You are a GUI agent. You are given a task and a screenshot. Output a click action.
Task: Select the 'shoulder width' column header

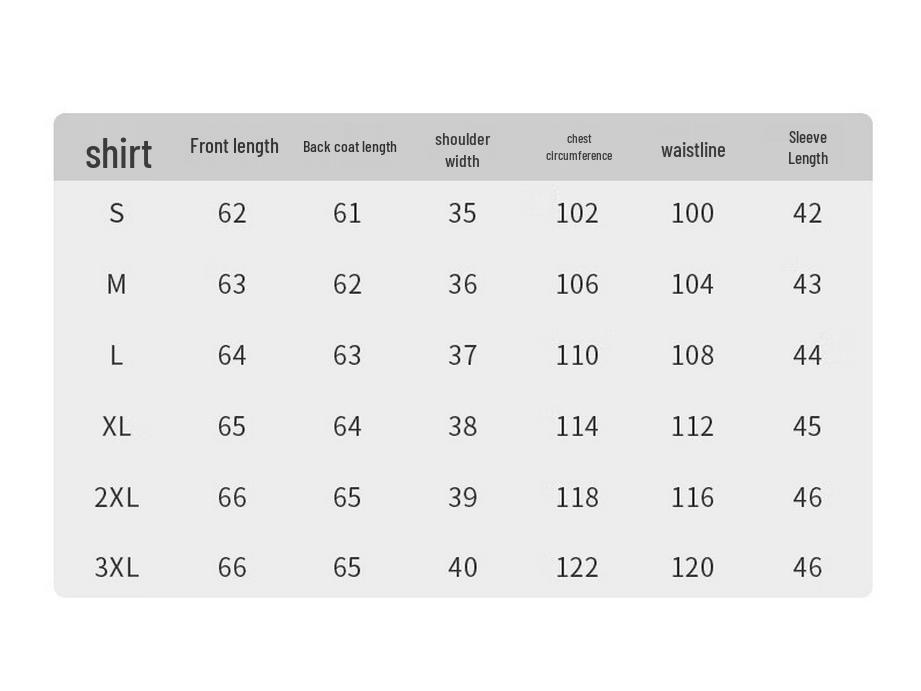pyautogui.click(x=462, y=150)
